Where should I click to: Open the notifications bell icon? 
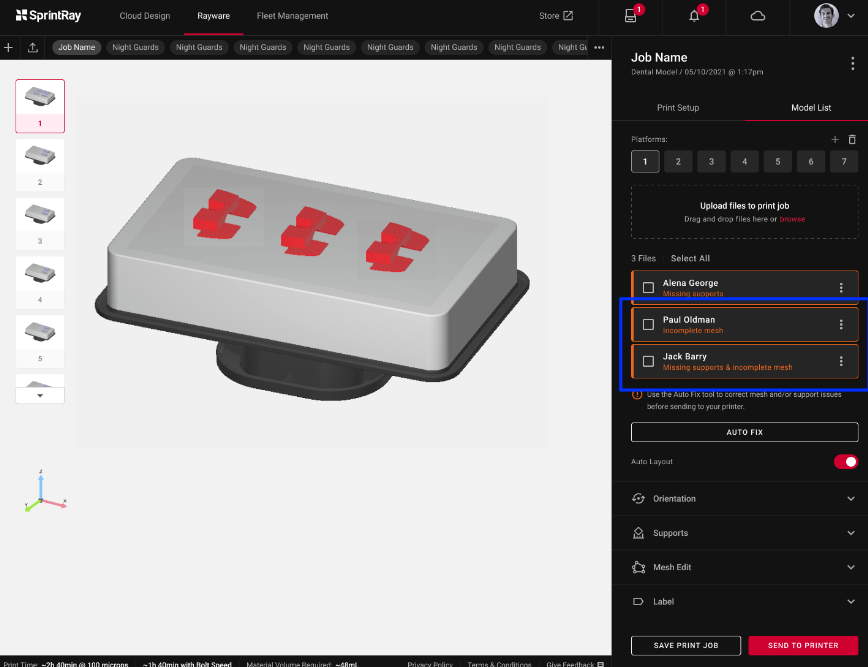coord(694,16)
